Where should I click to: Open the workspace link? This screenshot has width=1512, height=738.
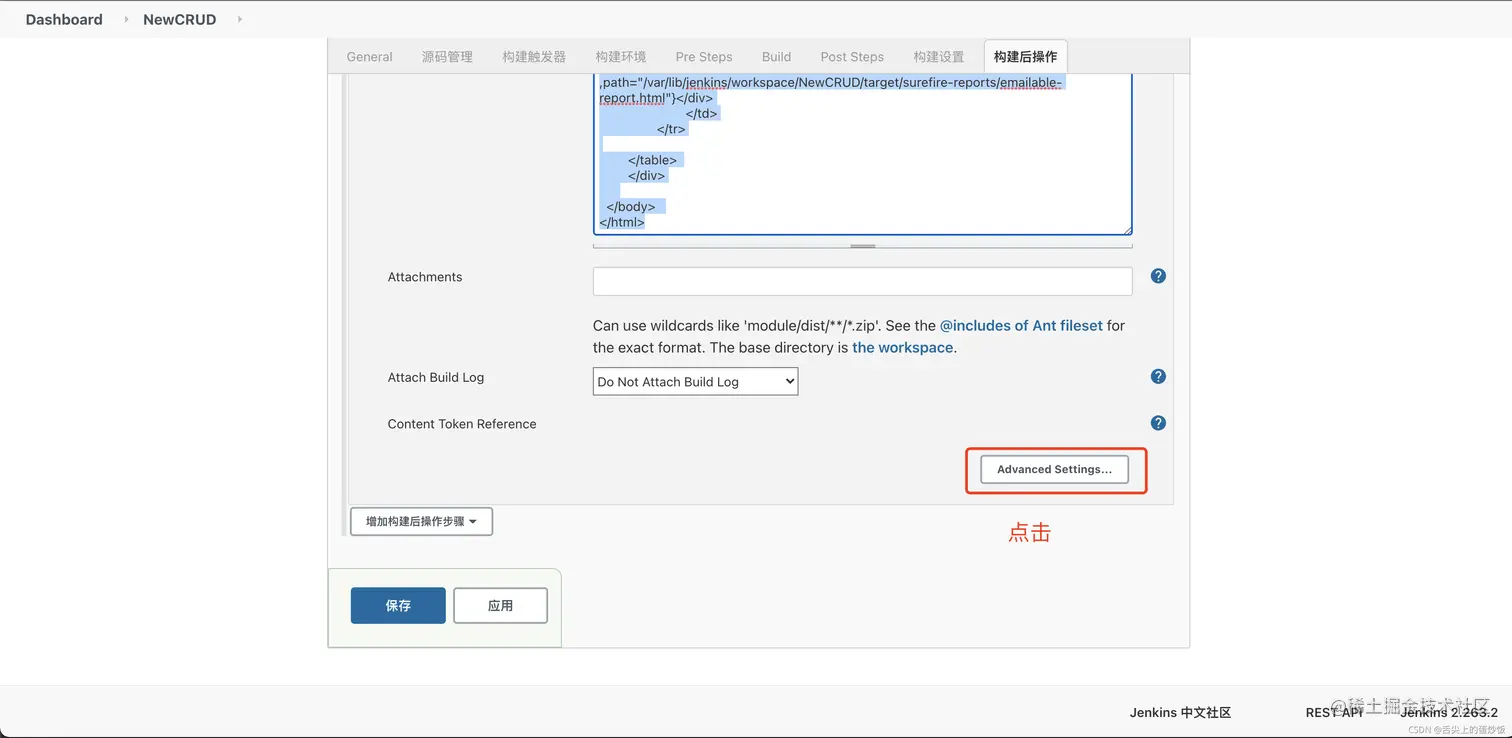coord(903,348)
